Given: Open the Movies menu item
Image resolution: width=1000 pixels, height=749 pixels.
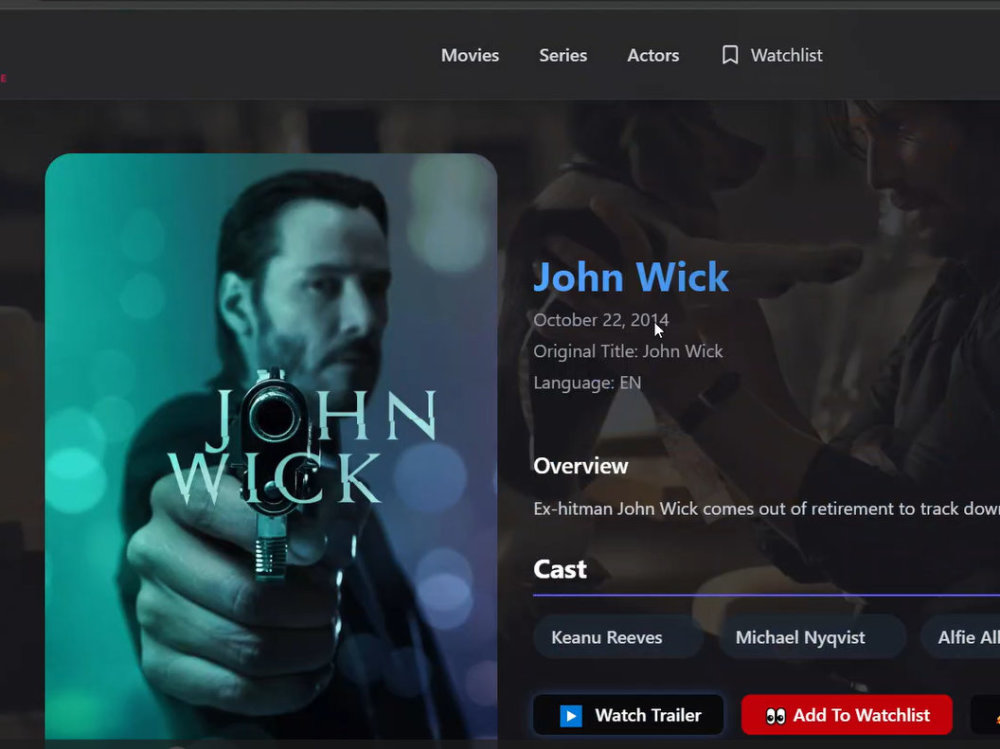Looking at the screenshot, I should [x=470, y=56].
